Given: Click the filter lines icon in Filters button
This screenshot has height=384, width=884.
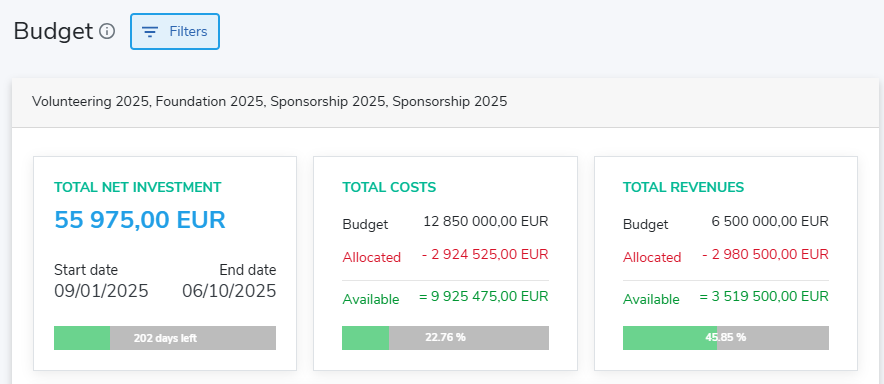Looking at the screenshot, I should click(149, 32).
